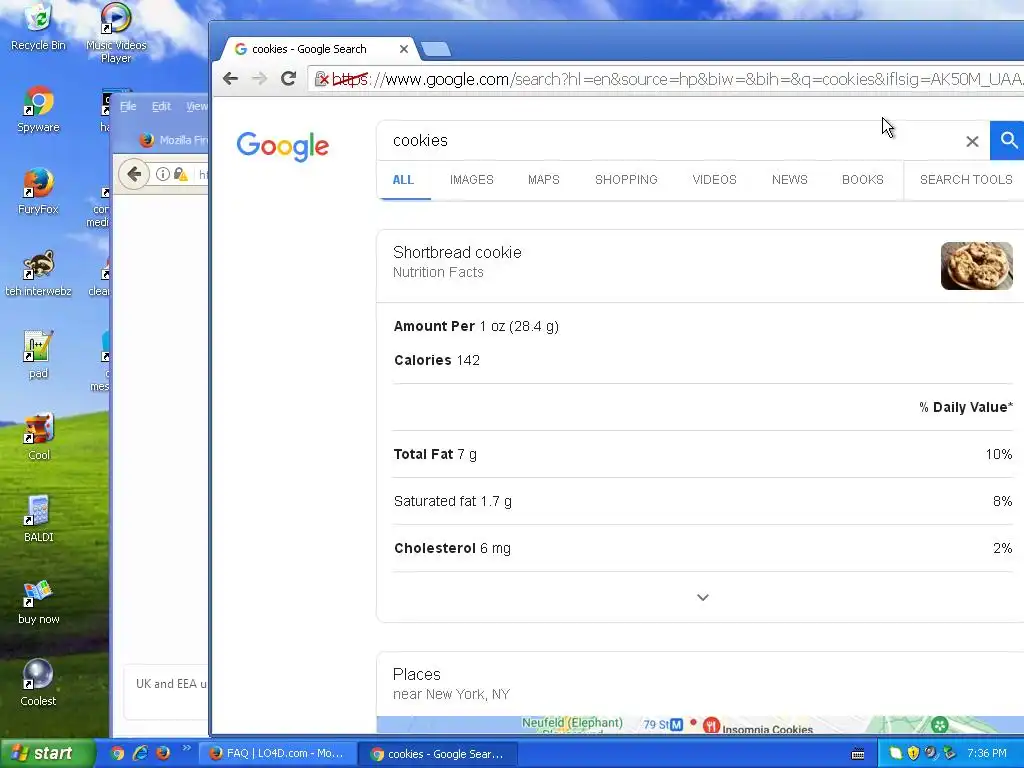Launch the BALDI desktop shortcut
Screen dimensions: 1024x768
(x=39, y=519)
